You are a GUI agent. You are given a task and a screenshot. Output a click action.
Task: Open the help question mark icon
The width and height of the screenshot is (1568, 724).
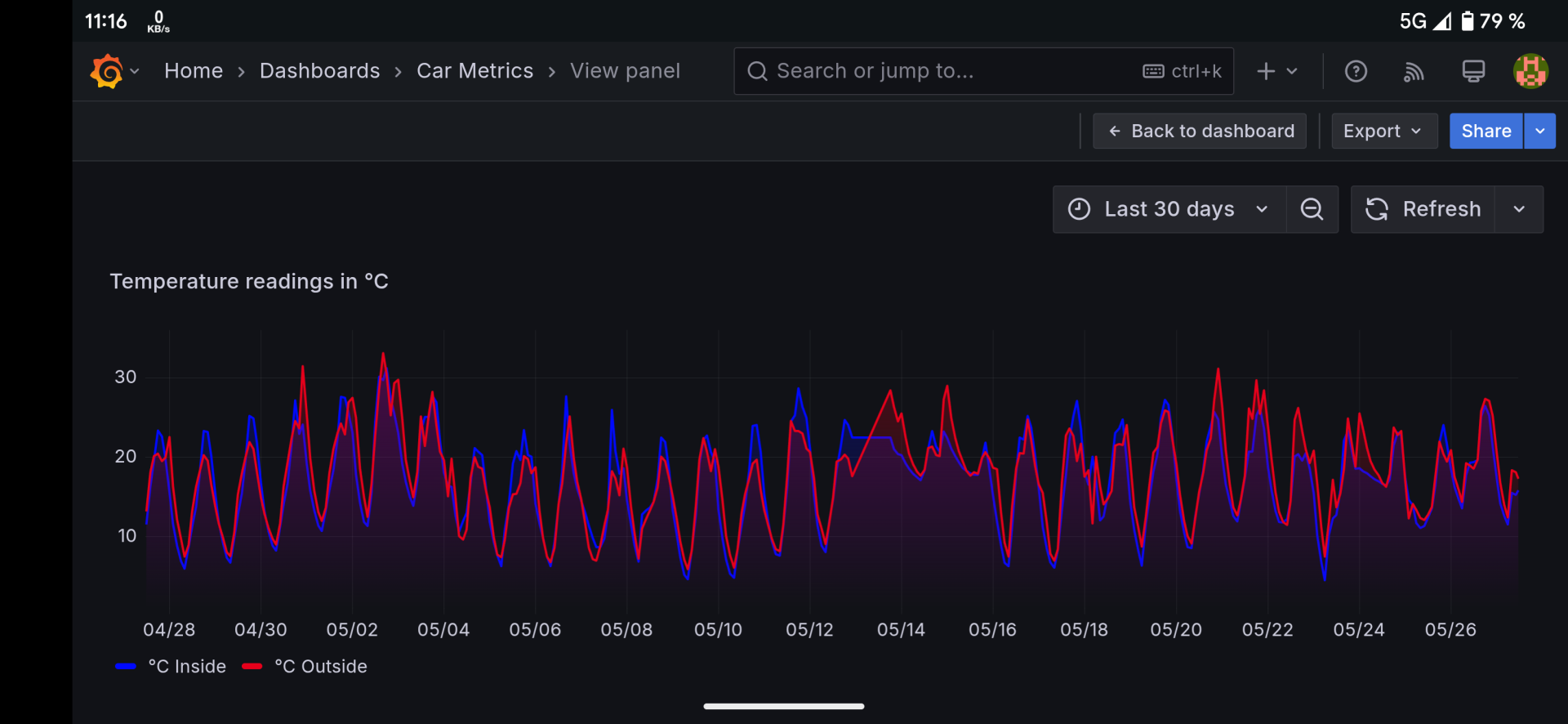[1356, 72]
